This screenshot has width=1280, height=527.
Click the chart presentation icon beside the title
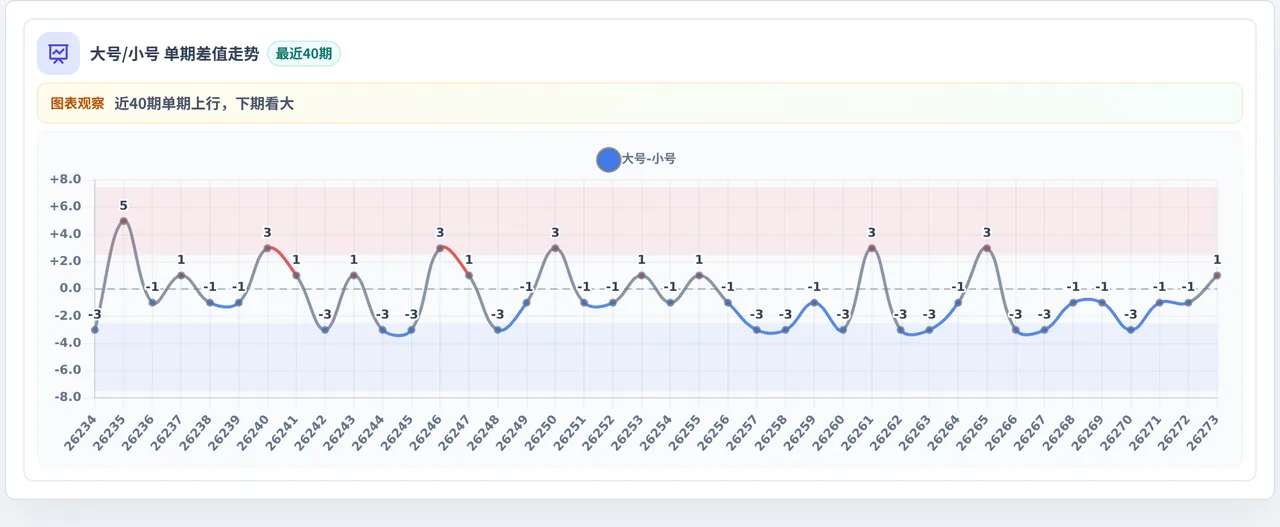click(x=58, y=53)
